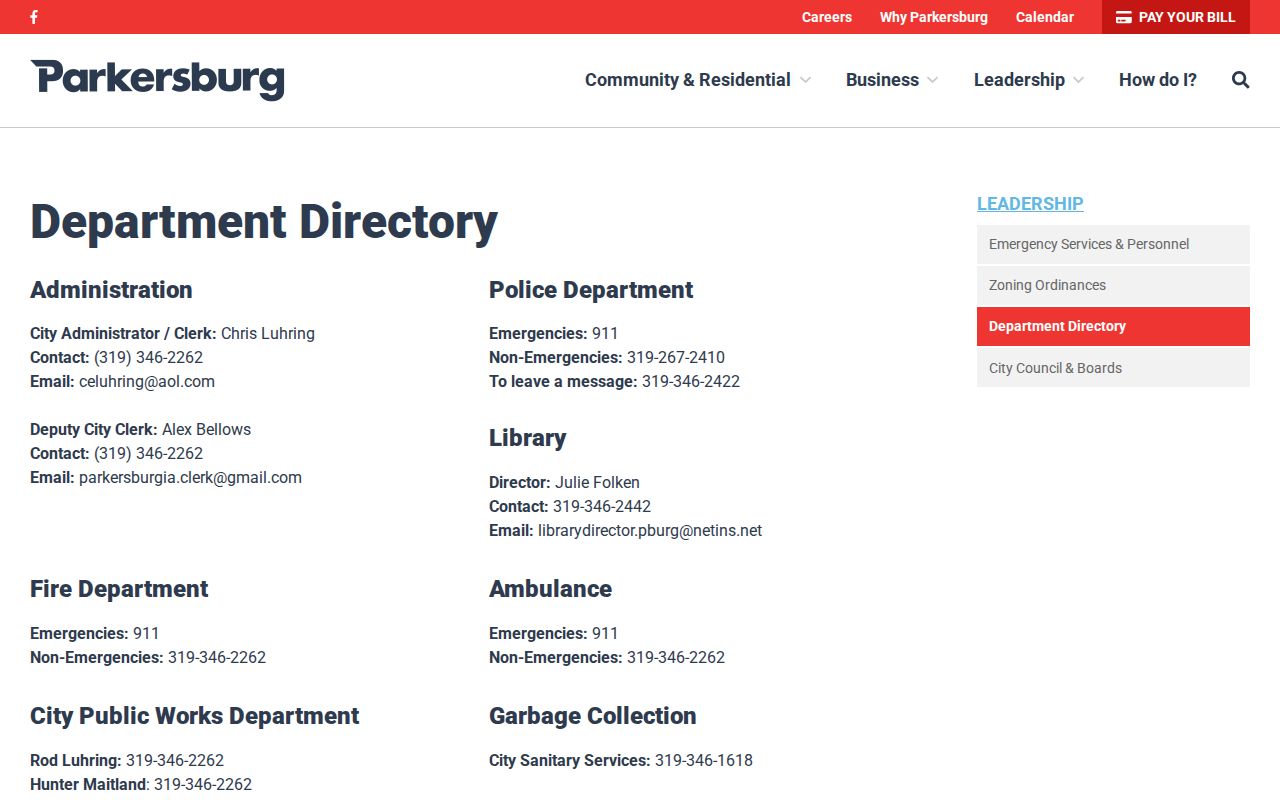Click the City Public Works Department heading
The image size is (1280, 800).
click(195, 716)
